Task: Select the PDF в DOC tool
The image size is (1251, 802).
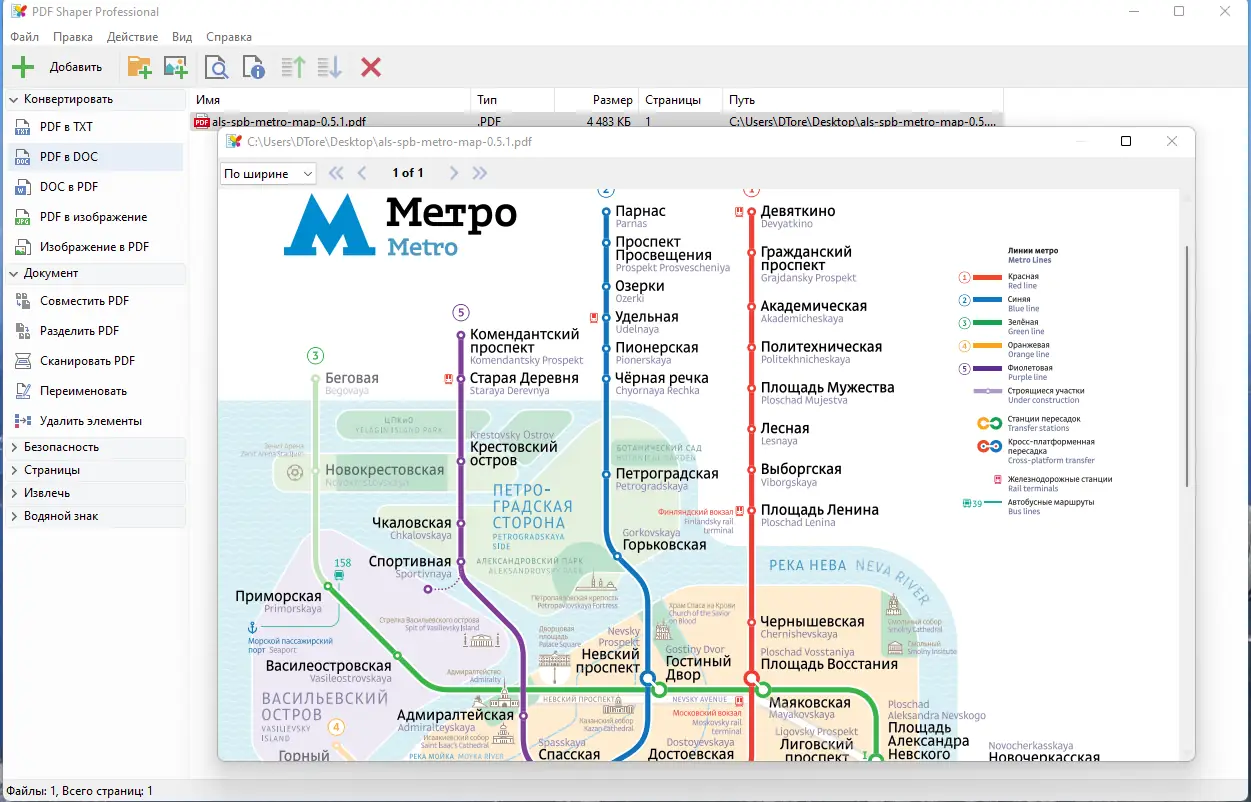Action: coord(95,157)
